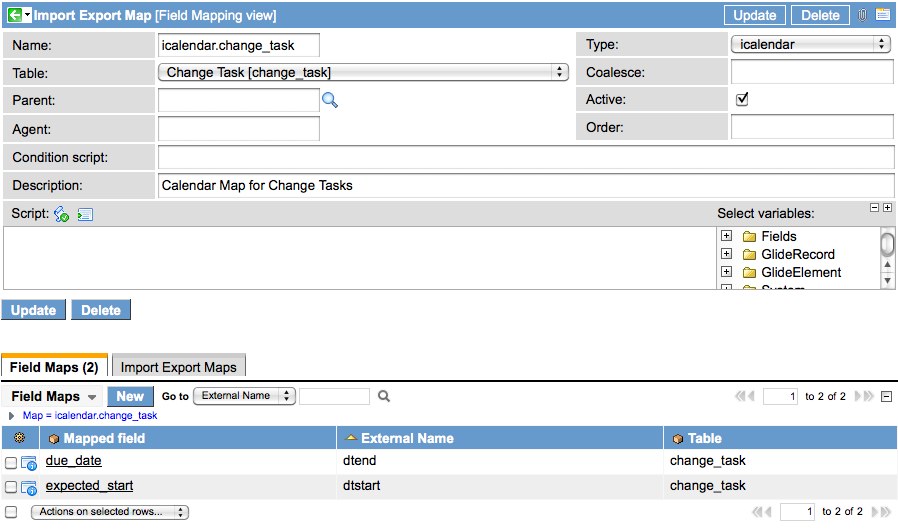Select the due_date row checkbox

pos(11,462)
